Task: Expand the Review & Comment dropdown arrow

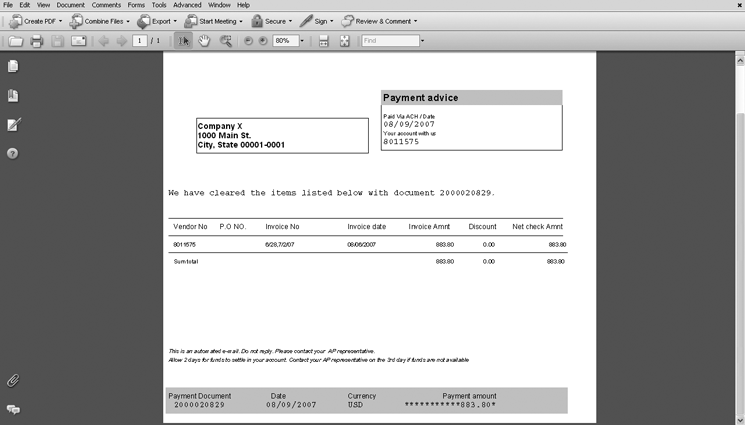Action: 415,21
